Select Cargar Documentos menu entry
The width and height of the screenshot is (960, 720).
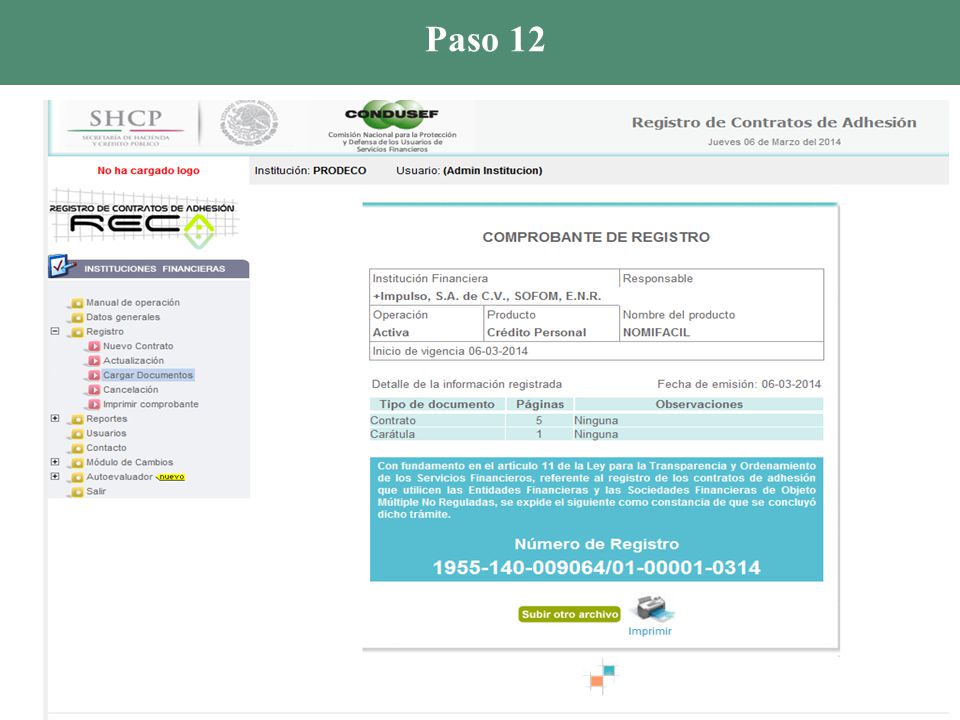point(148,375)
